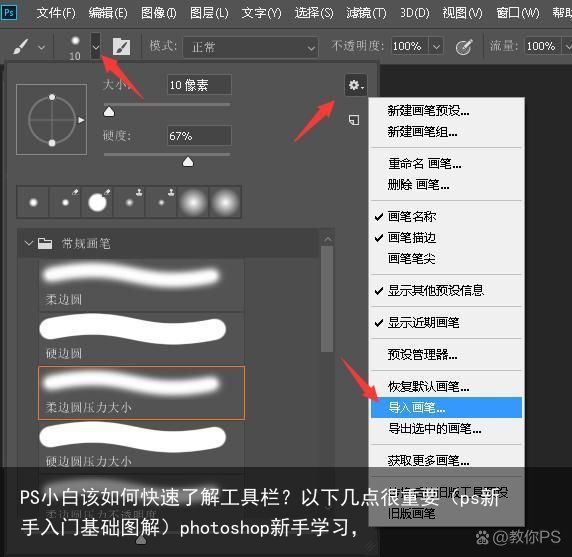Open brush tool preset picker chevron
This screenshot has width=572, height=557.
point(42,47)
